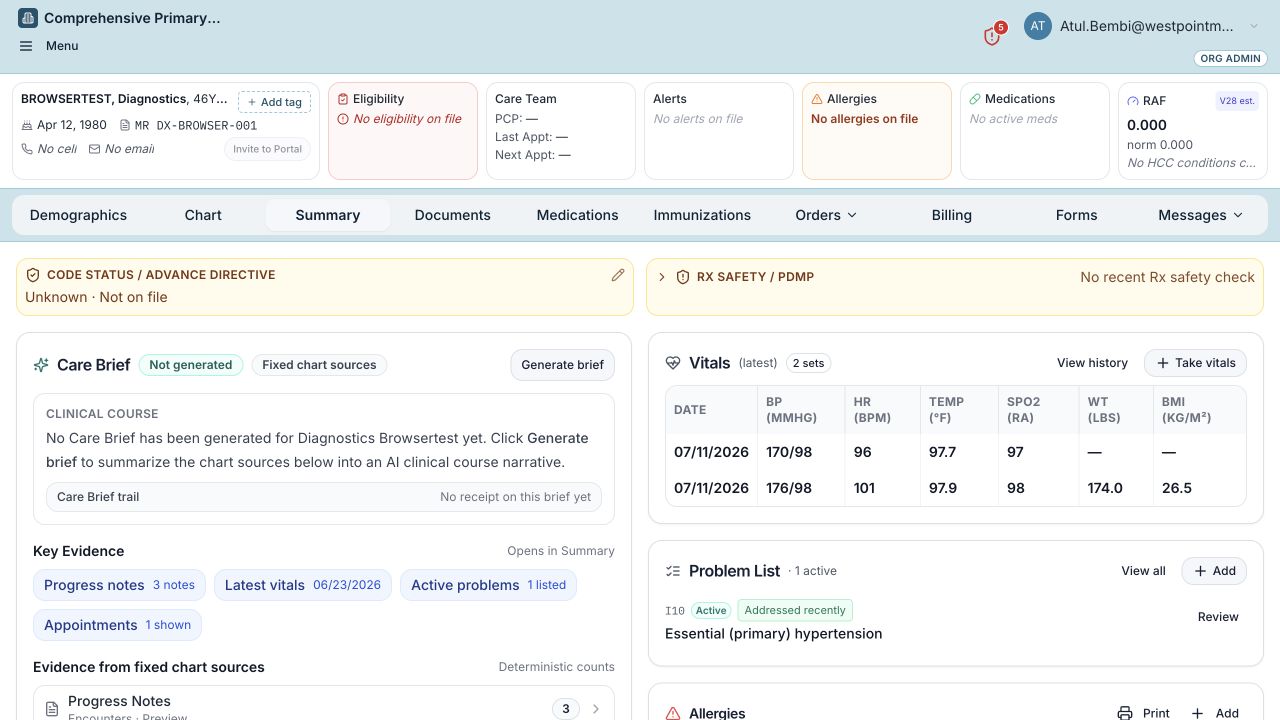1280x720 pixels.
Task: Click the RAF gauge icon
Action: click(x=1133, y=101)
